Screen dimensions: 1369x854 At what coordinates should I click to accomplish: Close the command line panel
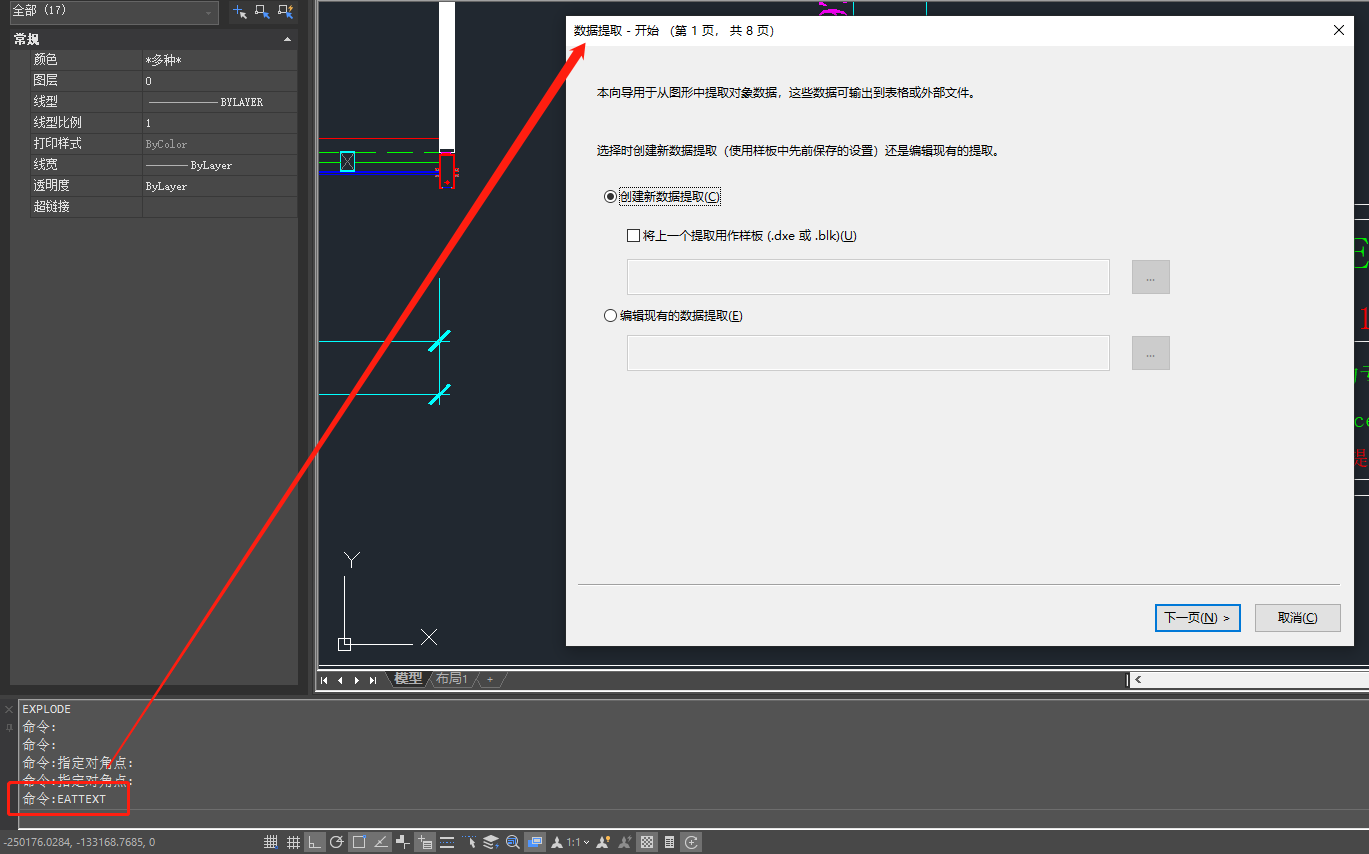pyautogui.click(x=9, y=709)
